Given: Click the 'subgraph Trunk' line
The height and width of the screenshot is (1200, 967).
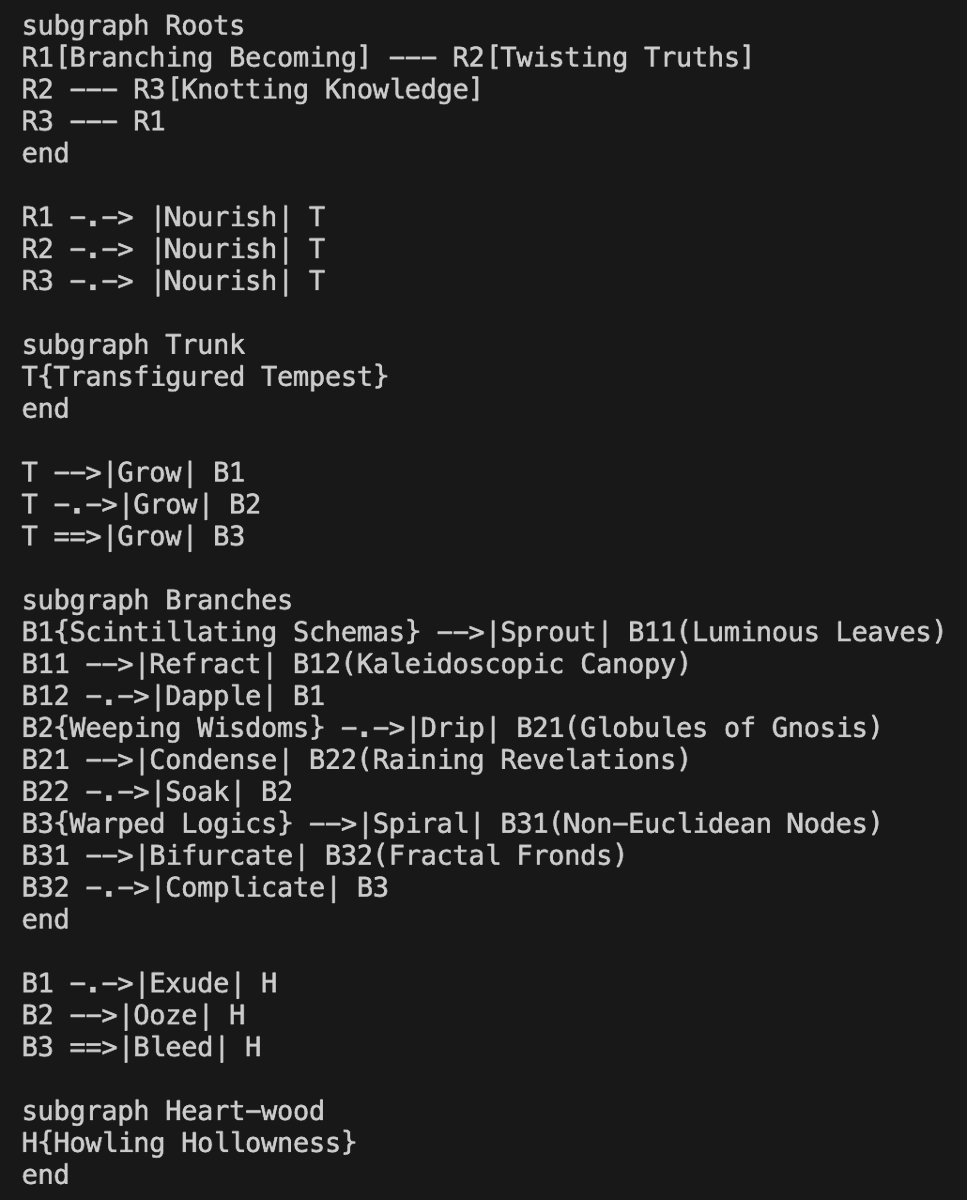Looking at the screenshot, I should coord(133,345).
